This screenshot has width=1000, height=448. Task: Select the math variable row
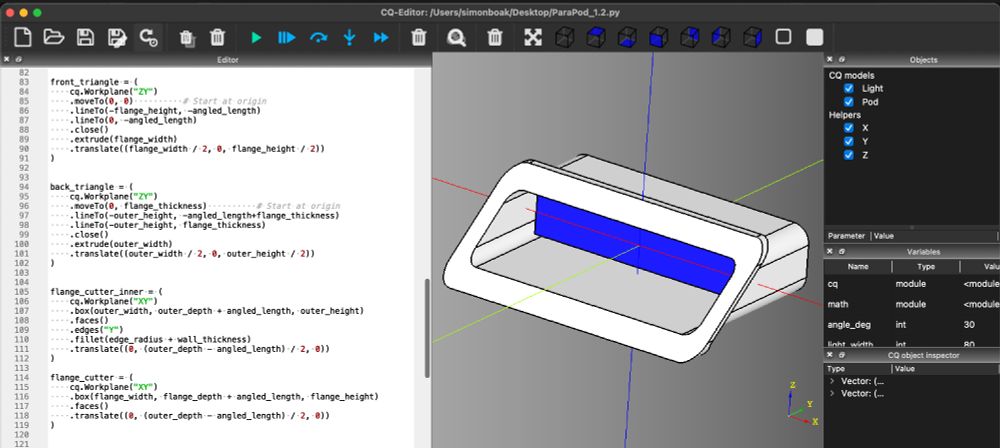pyautogui.click(x=912, y=304)
